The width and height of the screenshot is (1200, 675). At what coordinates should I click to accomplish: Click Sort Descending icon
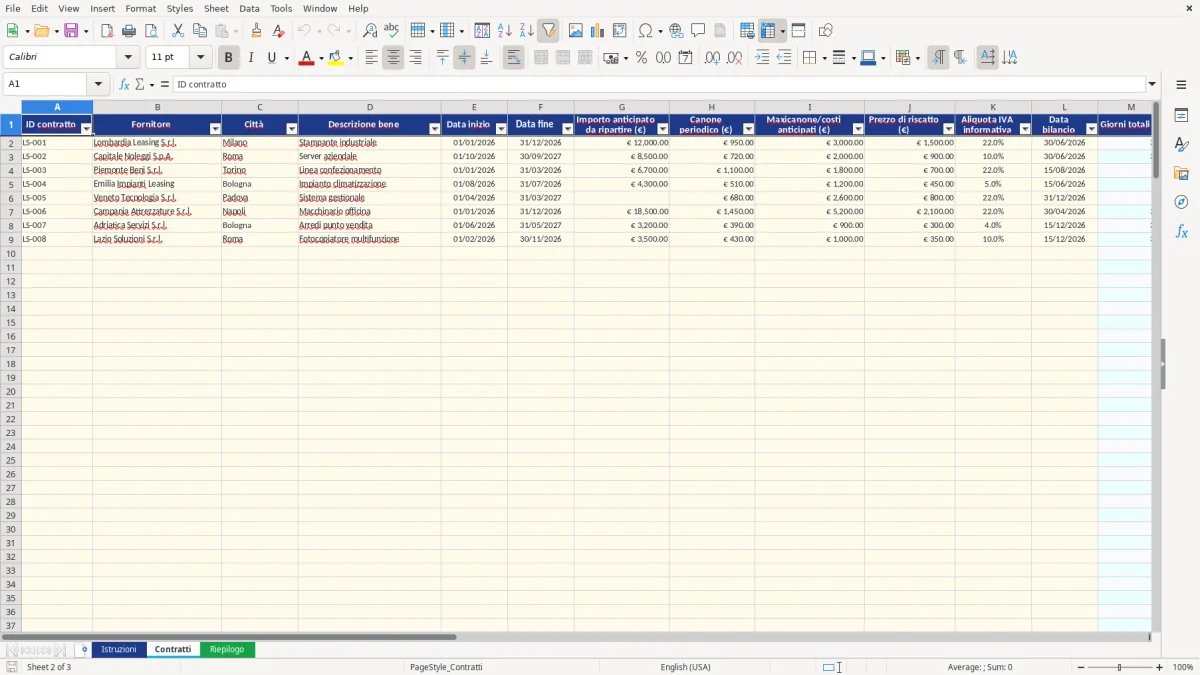click(527, 31)
